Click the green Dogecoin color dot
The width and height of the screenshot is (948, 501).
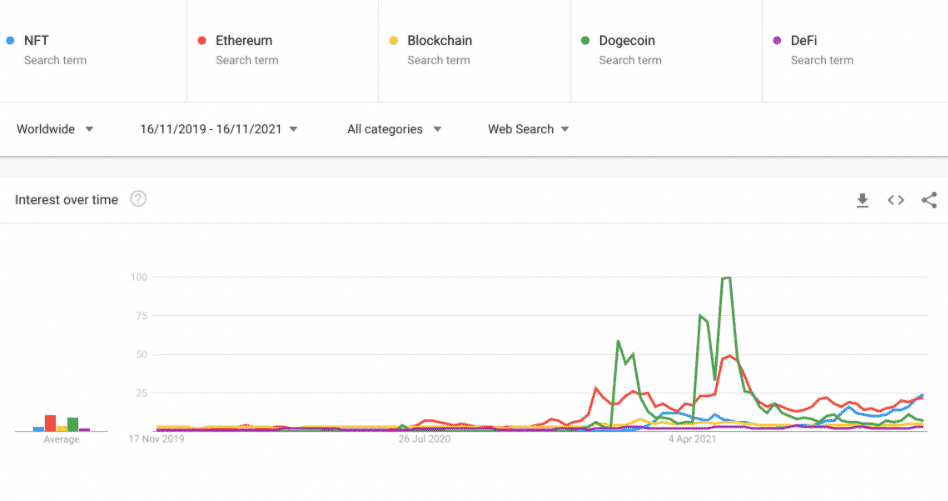(585, 41)
